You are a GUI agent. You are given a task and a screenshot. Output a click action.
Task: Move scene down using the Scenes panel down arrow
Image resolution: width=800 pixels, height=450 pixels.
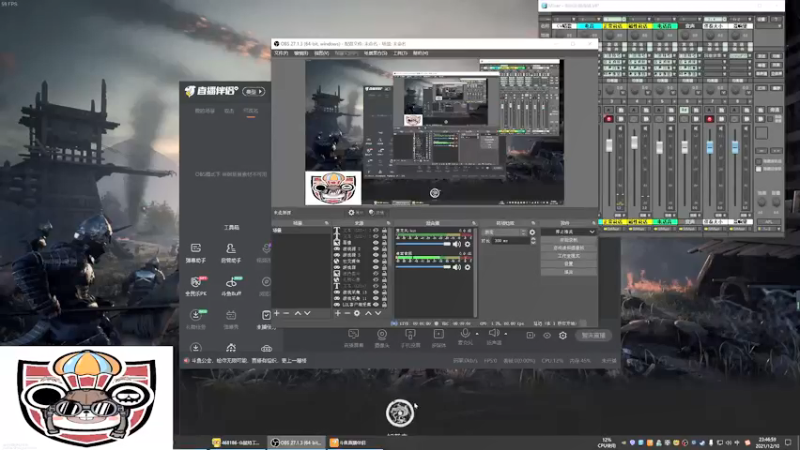point(307,313)
